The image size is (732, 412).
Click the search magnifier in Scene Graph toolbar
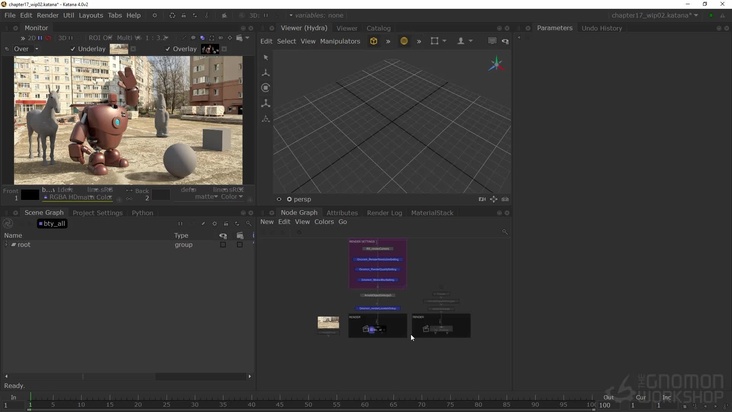click(x=249, y=223)
